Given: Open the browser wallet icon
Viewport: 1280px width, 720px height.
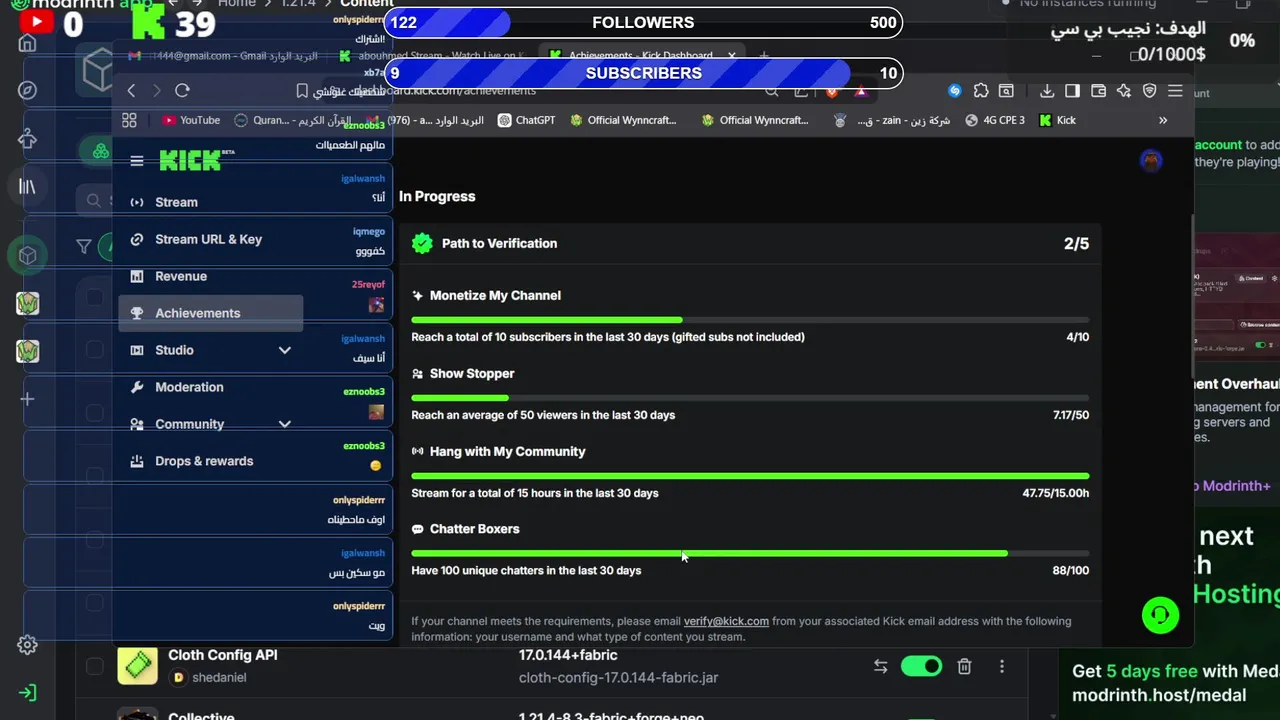Looking at the screenshot, I should pyautogui.click(x=1098, y=91).
